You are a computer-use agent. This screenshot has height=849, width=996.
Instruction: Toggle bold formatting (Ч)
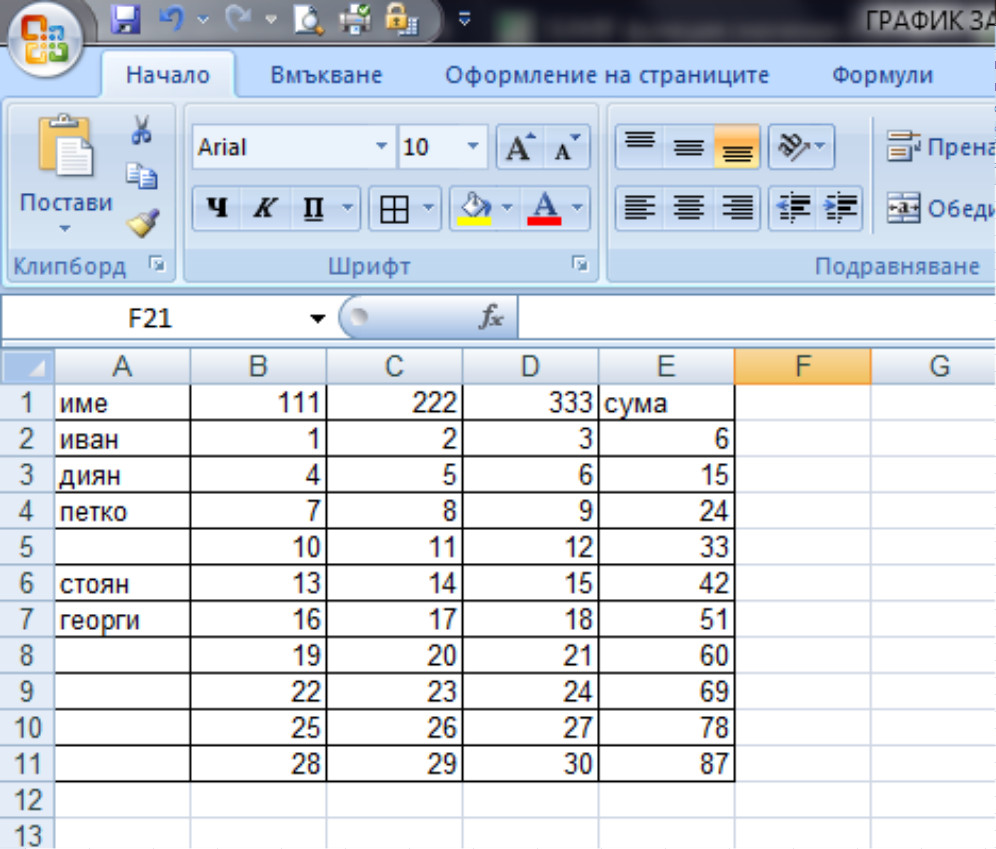click(217, 208)
